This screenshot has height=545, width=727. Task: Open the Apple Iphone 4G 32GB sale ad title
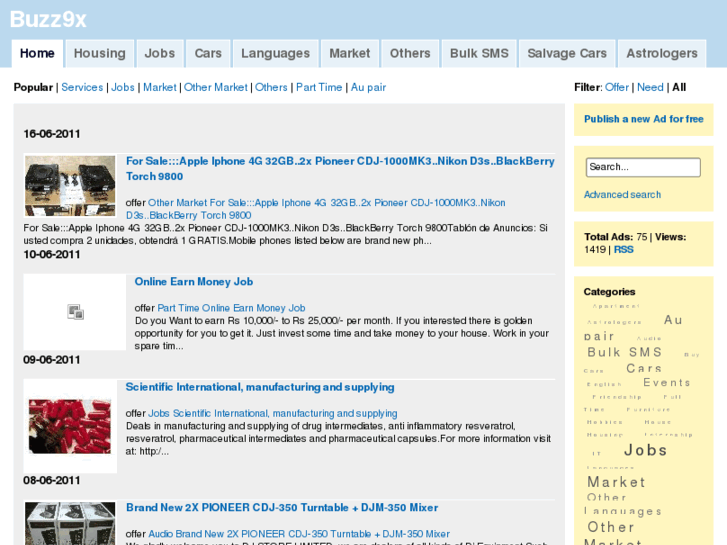[x=340, y=168]
